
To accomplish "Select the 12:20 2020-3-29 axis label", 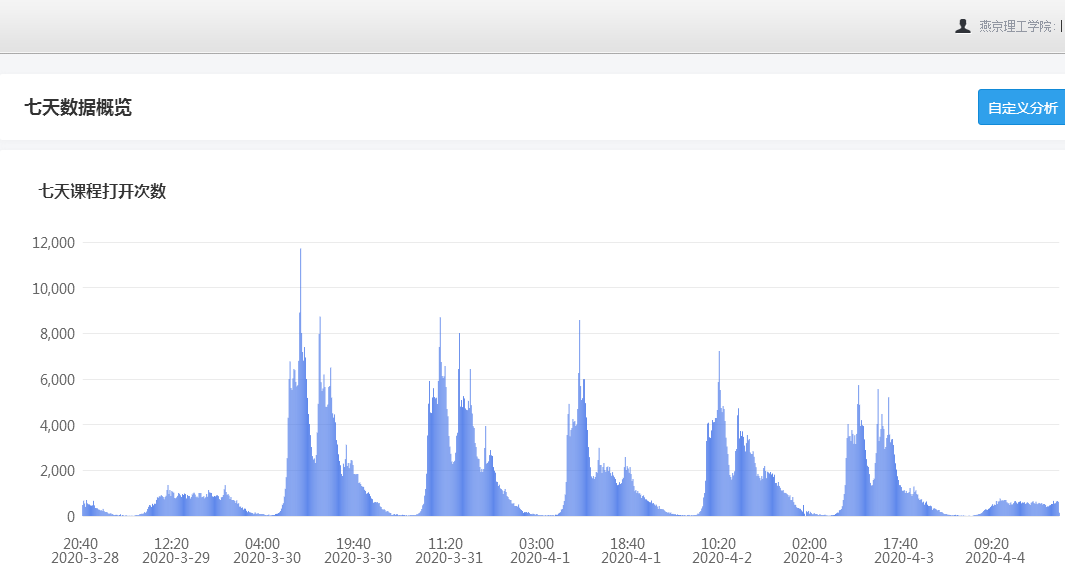I will pyautogui.click(x=175, y=550).
